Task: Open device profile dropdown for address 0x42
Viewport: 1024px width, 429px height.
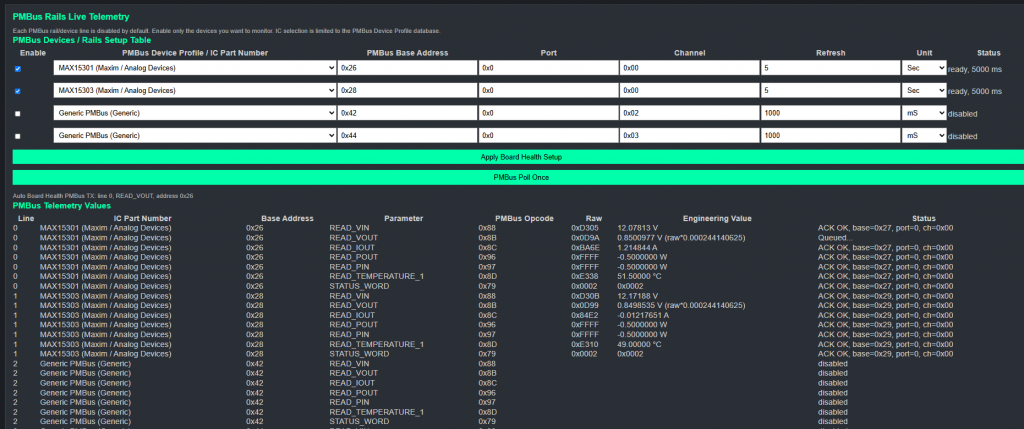Action: coord(195,113)
